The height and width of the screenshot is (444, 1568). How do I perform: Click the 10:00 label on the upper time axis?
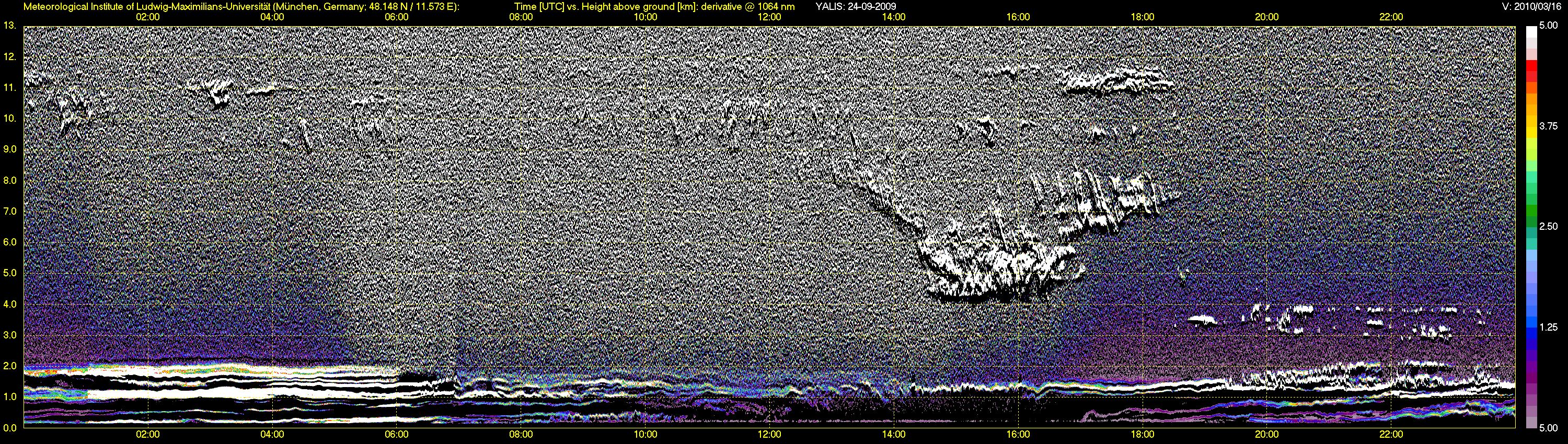(645, 17)
